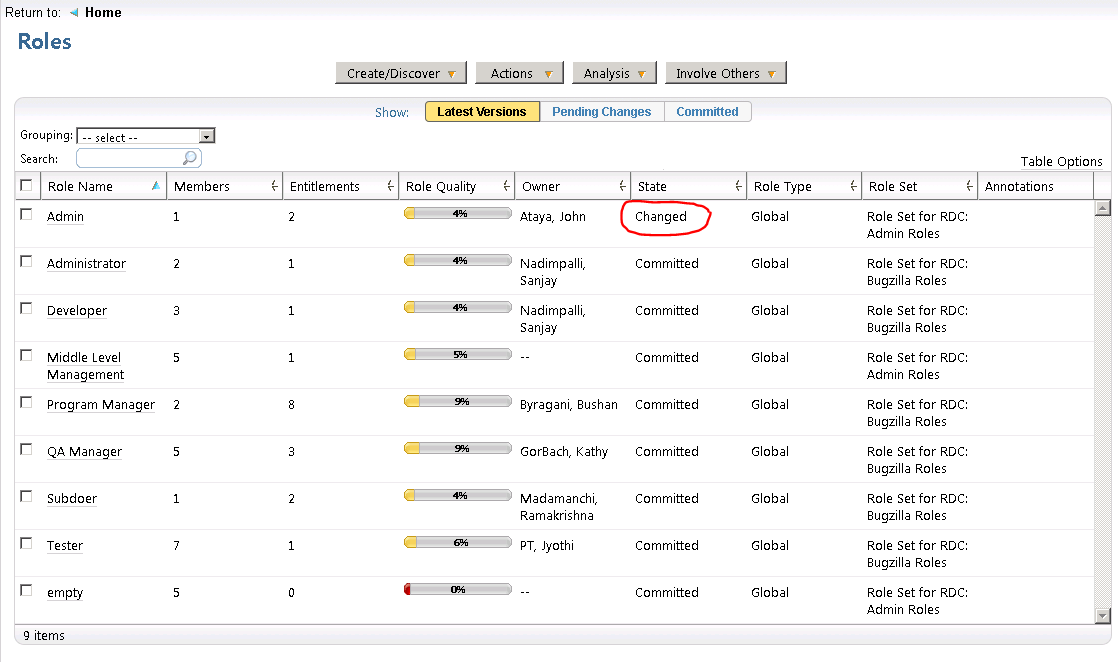The height and width of the screenshot is (662, 1118).
Task: Click the State column sort icon
Action: click(x=738, y=187)
